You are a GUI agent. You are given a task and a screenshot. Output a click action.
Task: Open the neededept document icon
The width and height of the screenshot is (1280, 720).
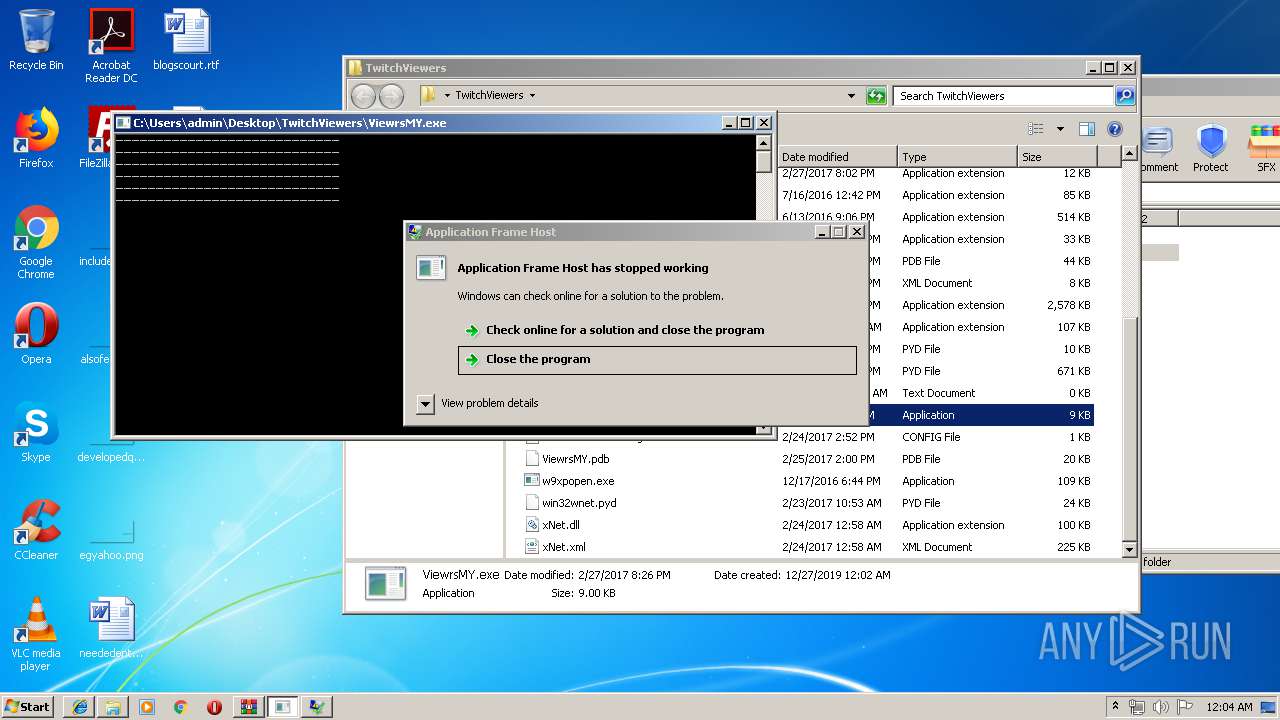(111, 628)
